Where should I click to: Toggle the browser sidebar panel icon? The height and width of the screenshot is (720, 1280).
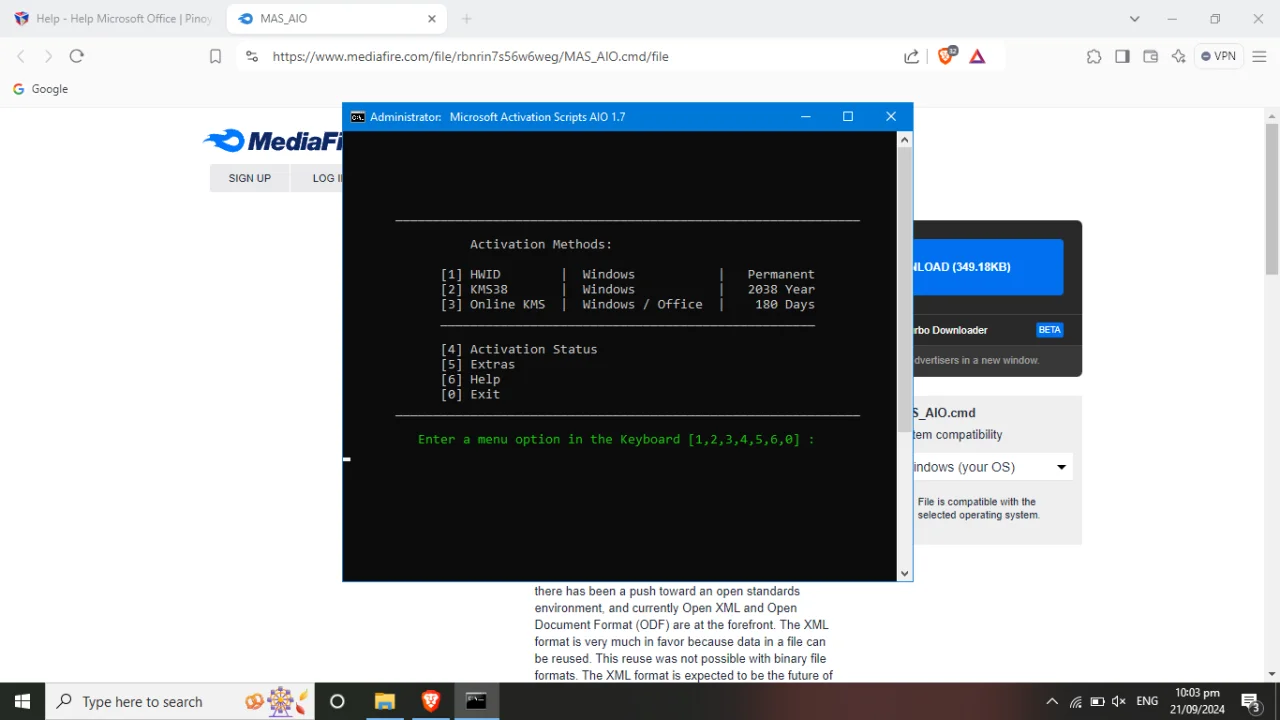pos(1122,57)
